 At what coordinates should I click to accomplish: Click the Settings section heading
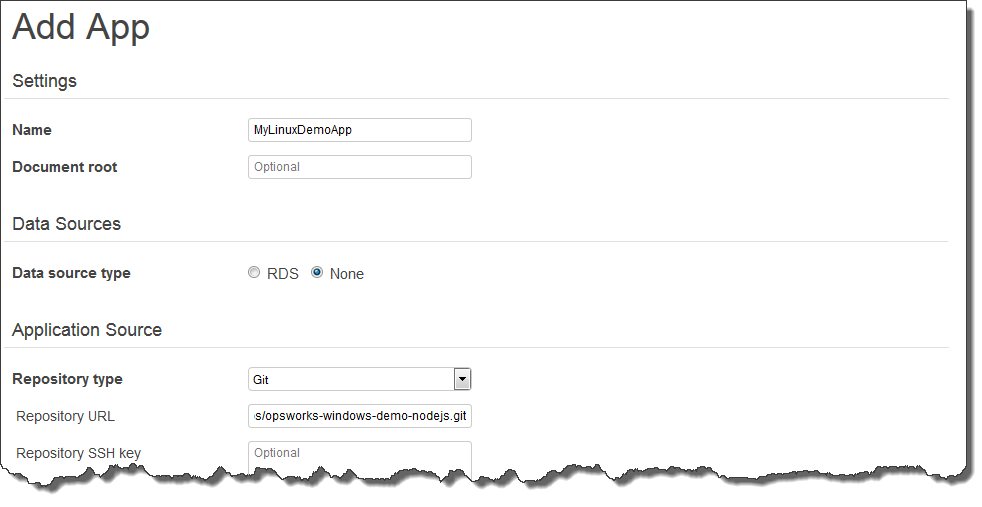click(x=44, y=81)
